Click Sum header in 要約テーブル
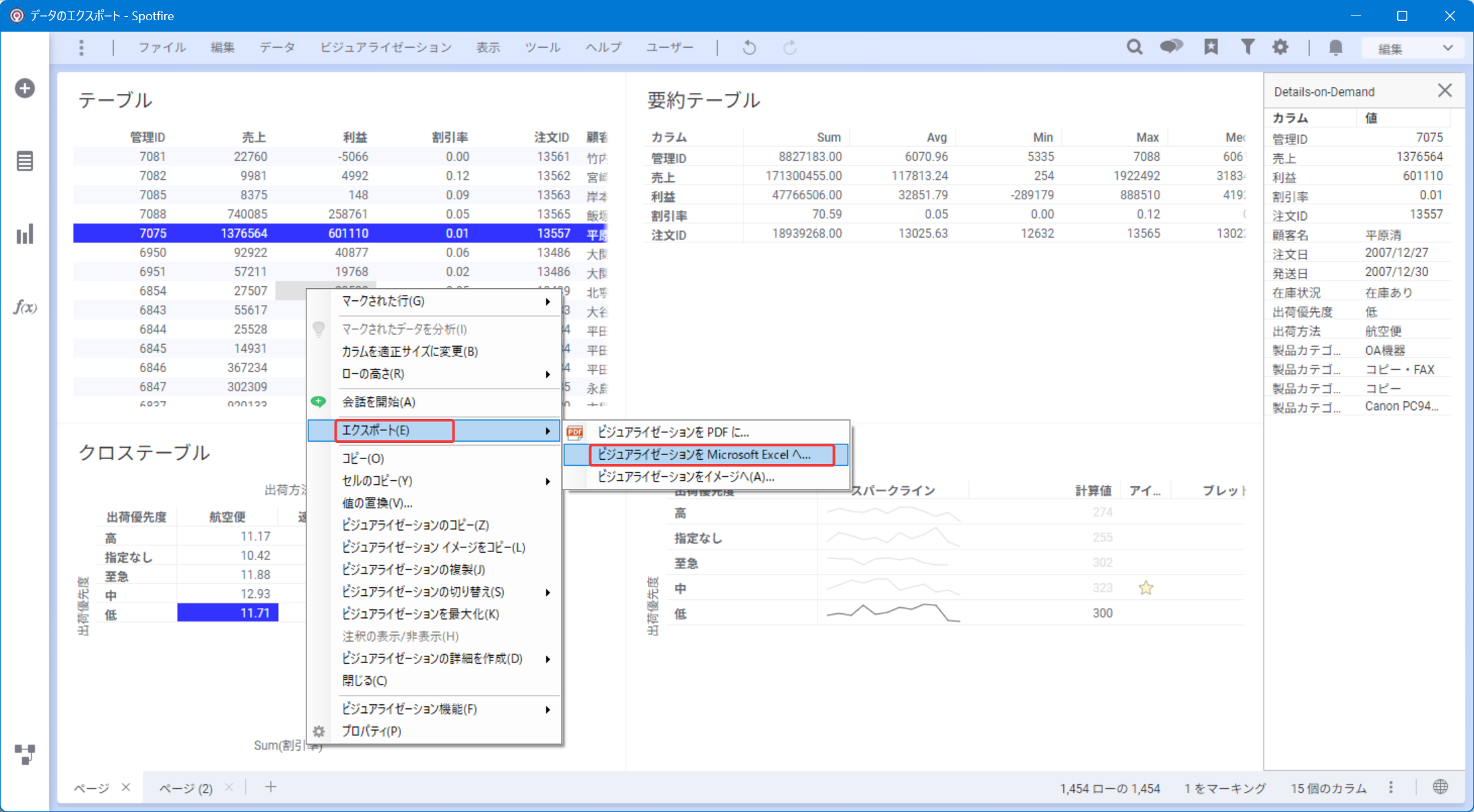 coord(828,137)
